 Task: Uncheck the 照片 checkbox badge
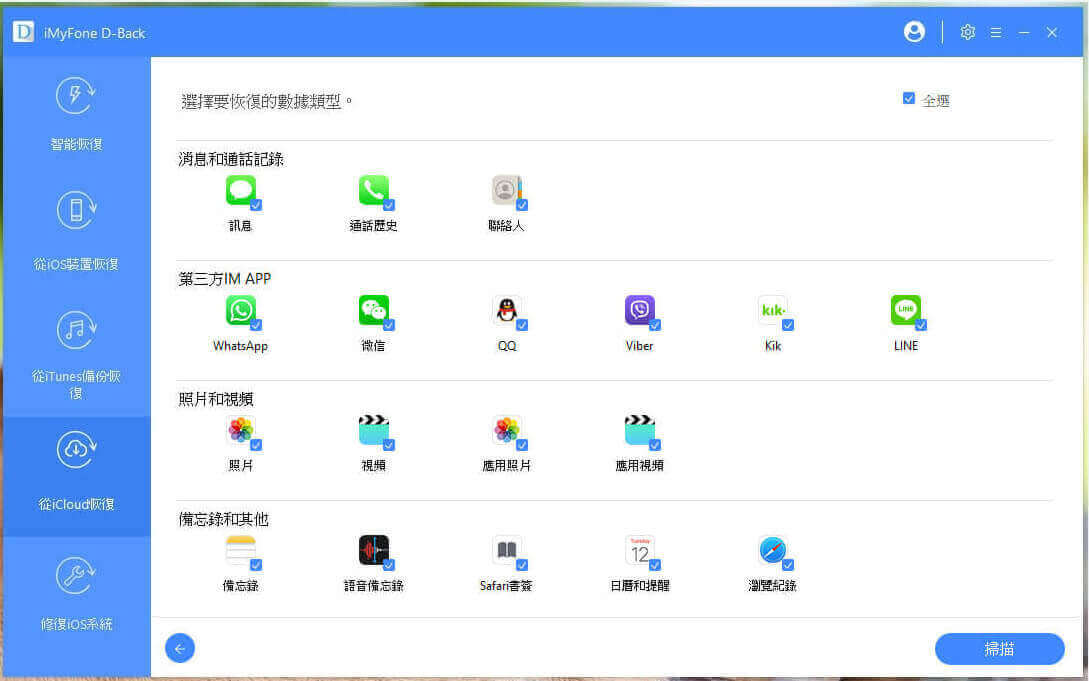pos(256,445)
